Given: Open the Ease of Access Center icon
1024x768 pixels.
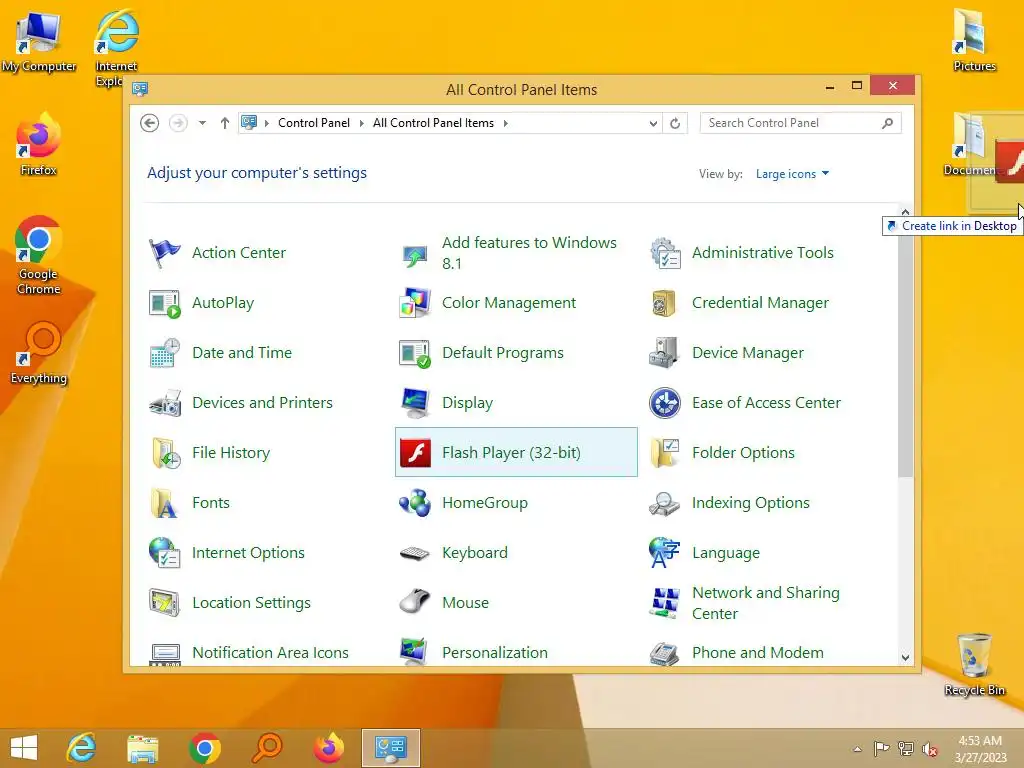Looking at the screenshot, I should 665,403.
